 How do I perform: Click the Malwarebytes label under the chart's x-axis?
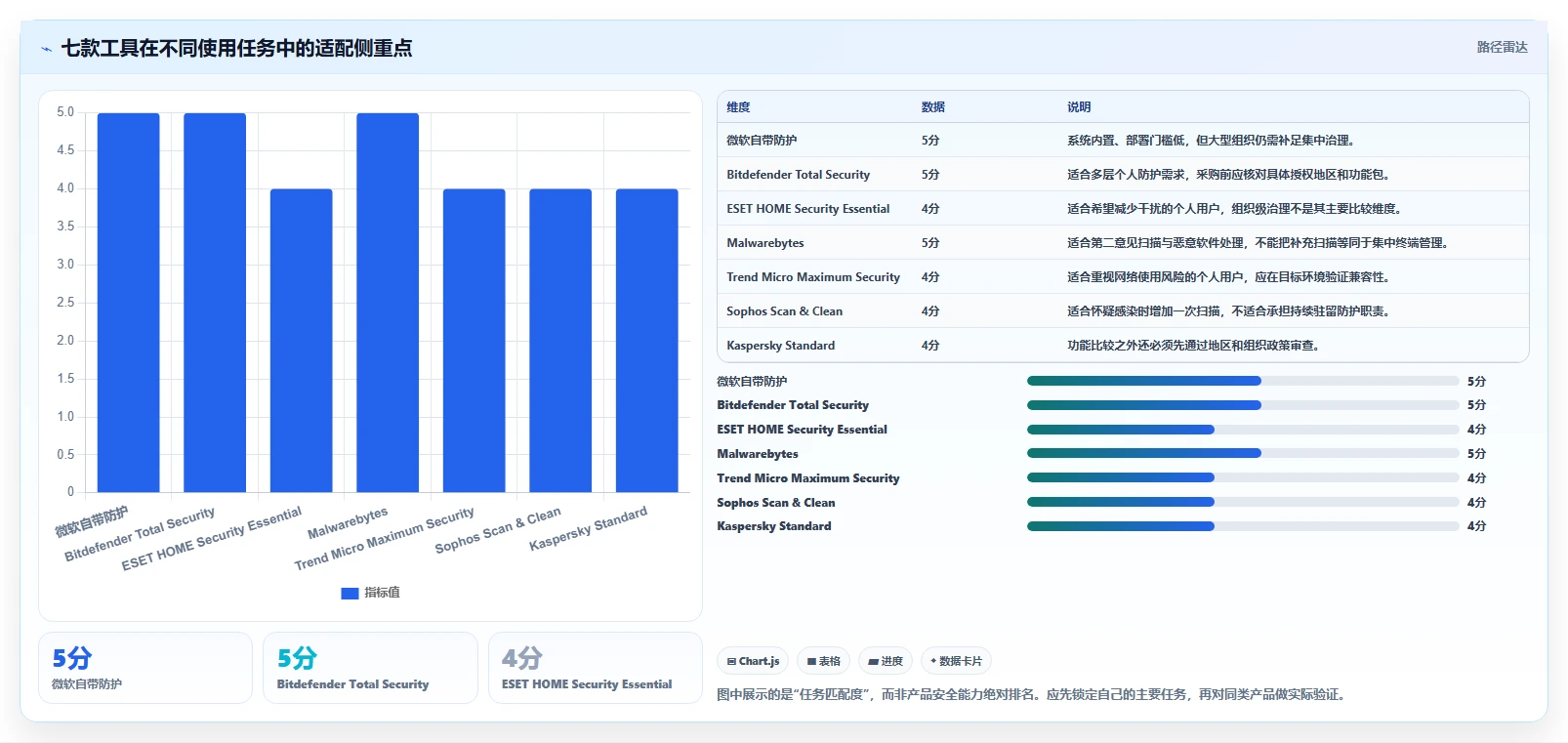click(x=348, y=522)
